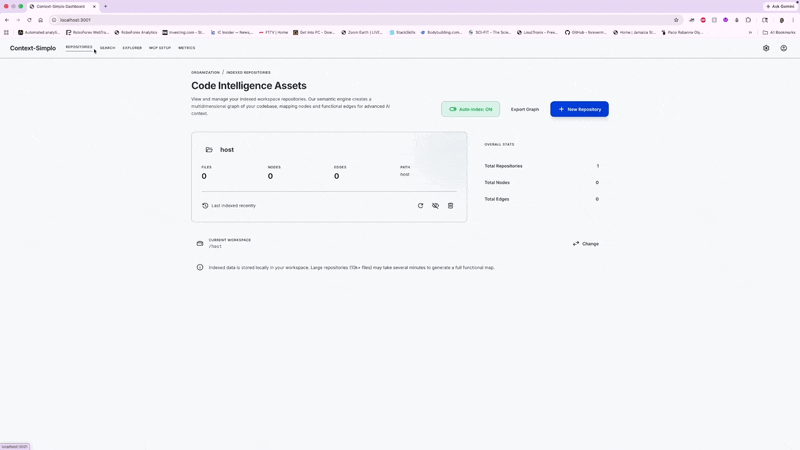Go to the Metrics tab
Screen dimensions: 800x450
coord(187,48)
